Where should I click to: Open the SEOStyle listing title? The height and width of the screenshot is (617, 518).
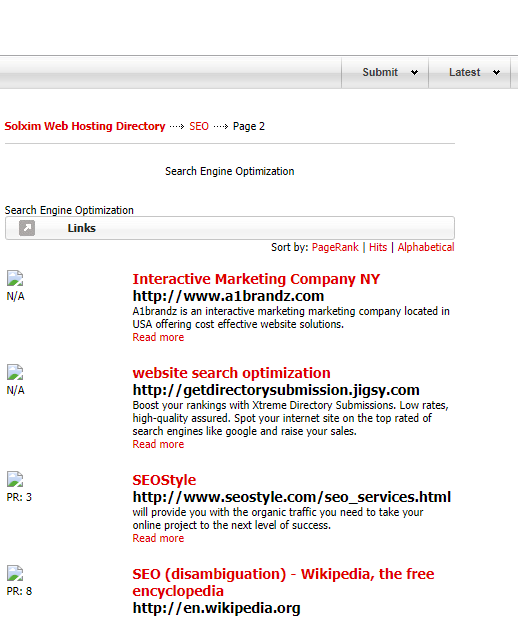pos(164,480)
